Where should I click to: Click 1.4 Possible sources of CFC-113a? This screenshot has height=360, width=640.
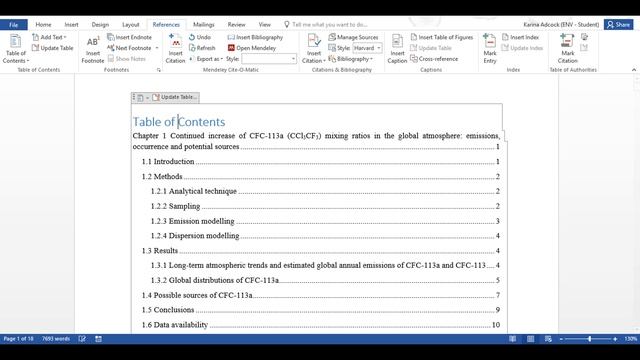(x=320, y=295)
